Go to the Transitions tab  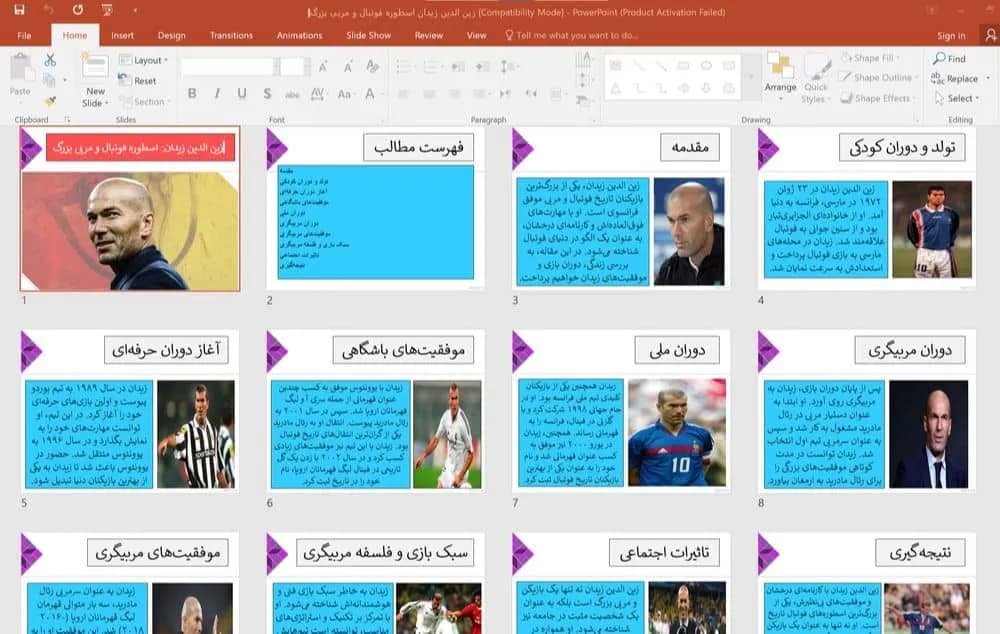click(231, 36)
